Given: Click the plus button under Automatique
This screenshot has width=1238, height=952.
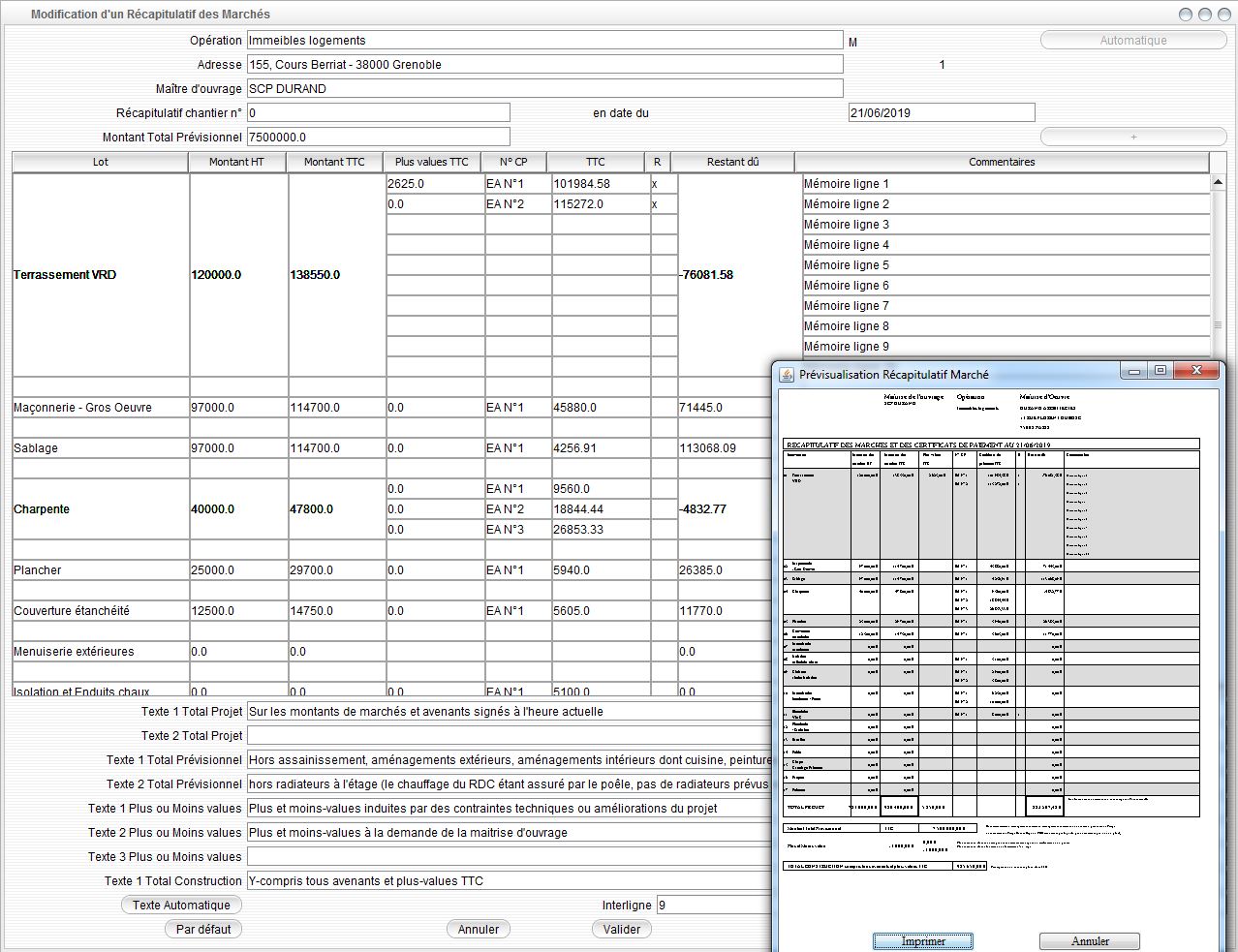Looking at the screenshot, I should coord(1133,137).
